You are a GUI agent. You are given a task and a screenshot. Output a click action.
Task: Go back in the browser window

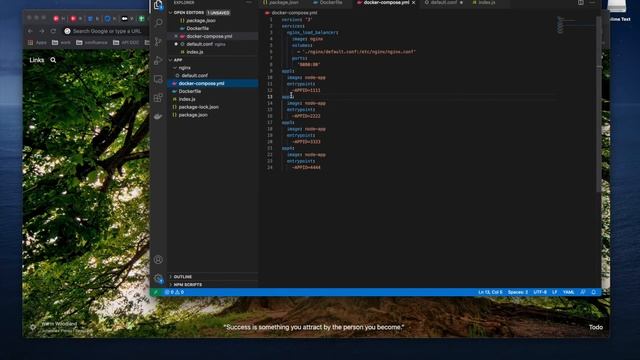(x=30, y=31)
